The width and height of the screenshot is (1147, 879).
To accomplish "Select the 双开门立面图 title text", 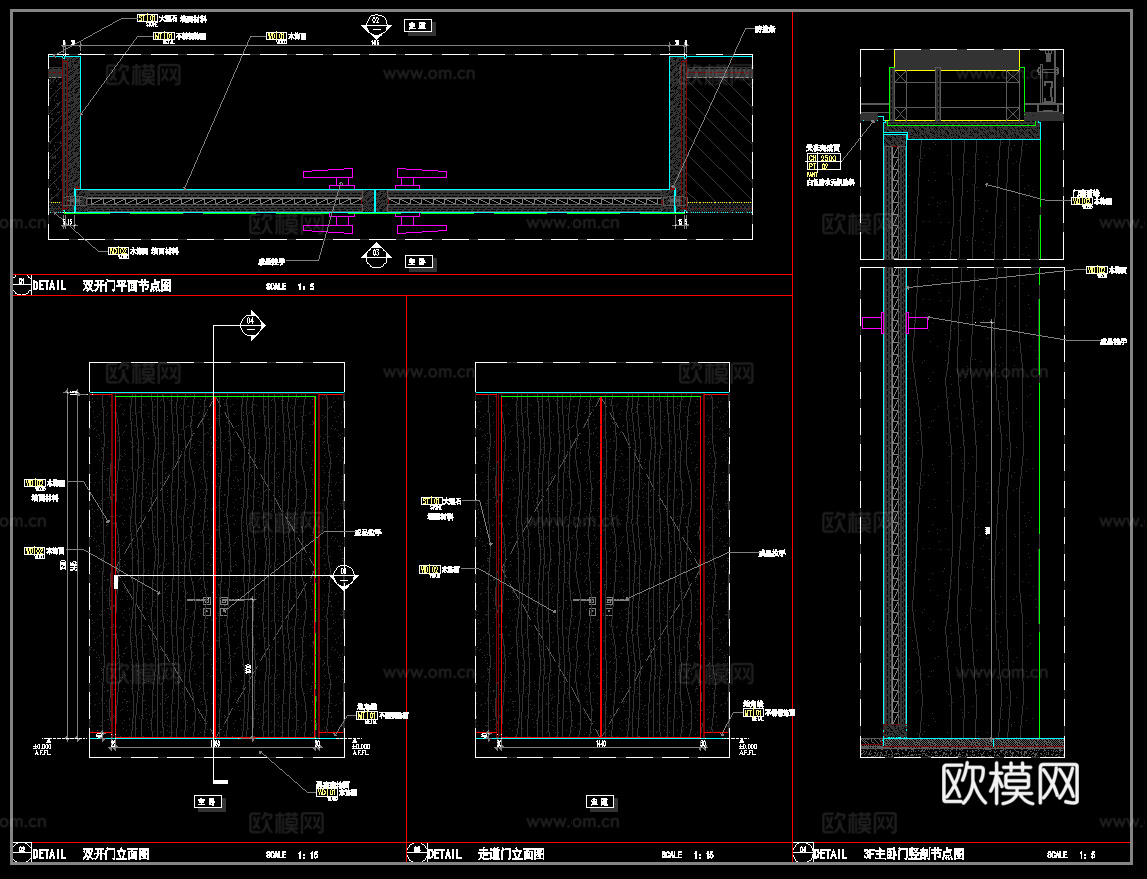I will 115,855.
